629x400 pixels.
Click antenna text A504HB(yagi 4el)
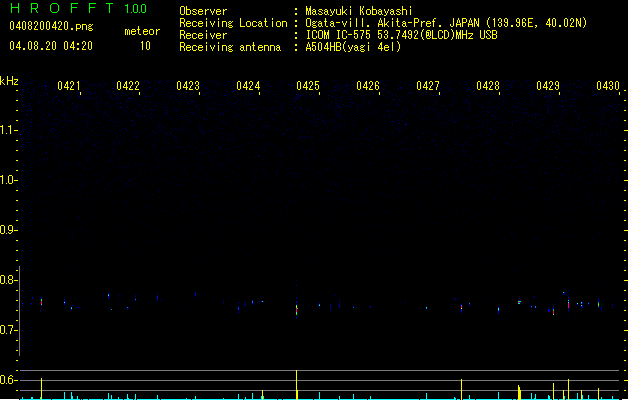tap(353, 47)
